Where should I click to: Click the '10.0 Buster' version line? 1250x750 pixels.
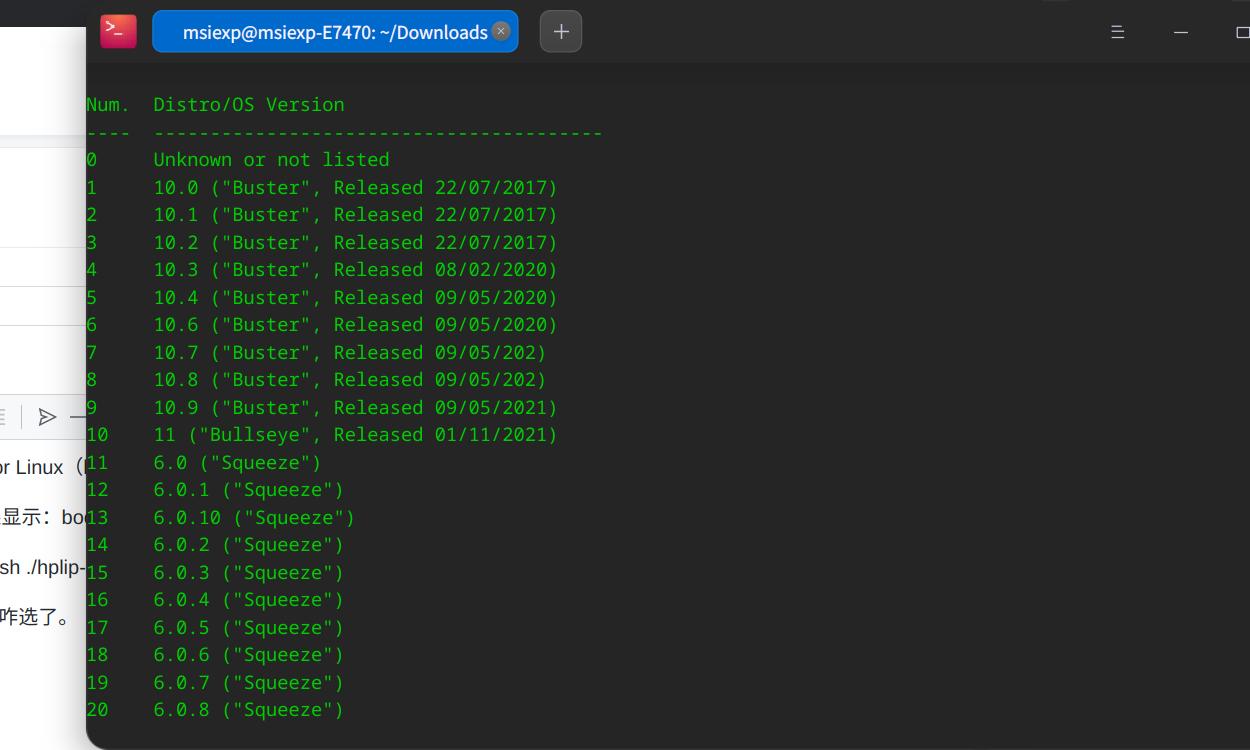pos(355,187)
